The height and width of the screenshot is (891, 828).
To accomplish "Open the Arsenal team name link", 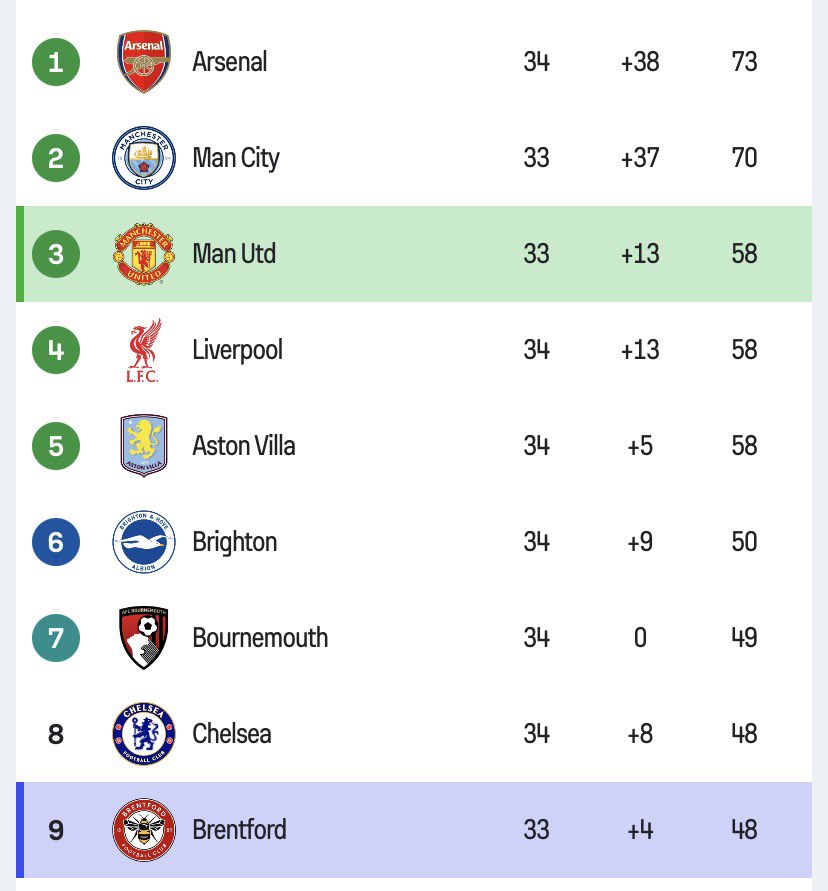I will (x=230, y=62).
